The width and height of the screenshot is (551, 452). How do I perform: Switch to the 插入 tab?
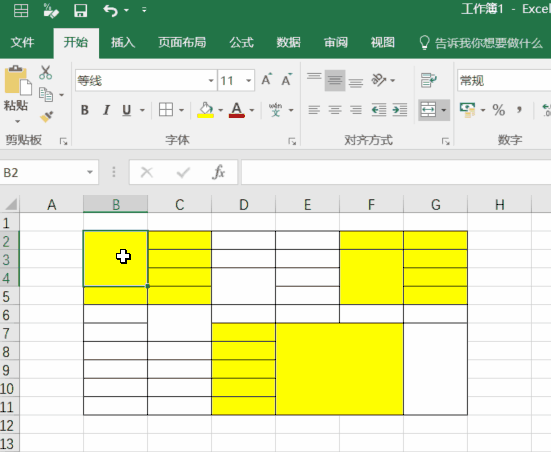point(123,43)
